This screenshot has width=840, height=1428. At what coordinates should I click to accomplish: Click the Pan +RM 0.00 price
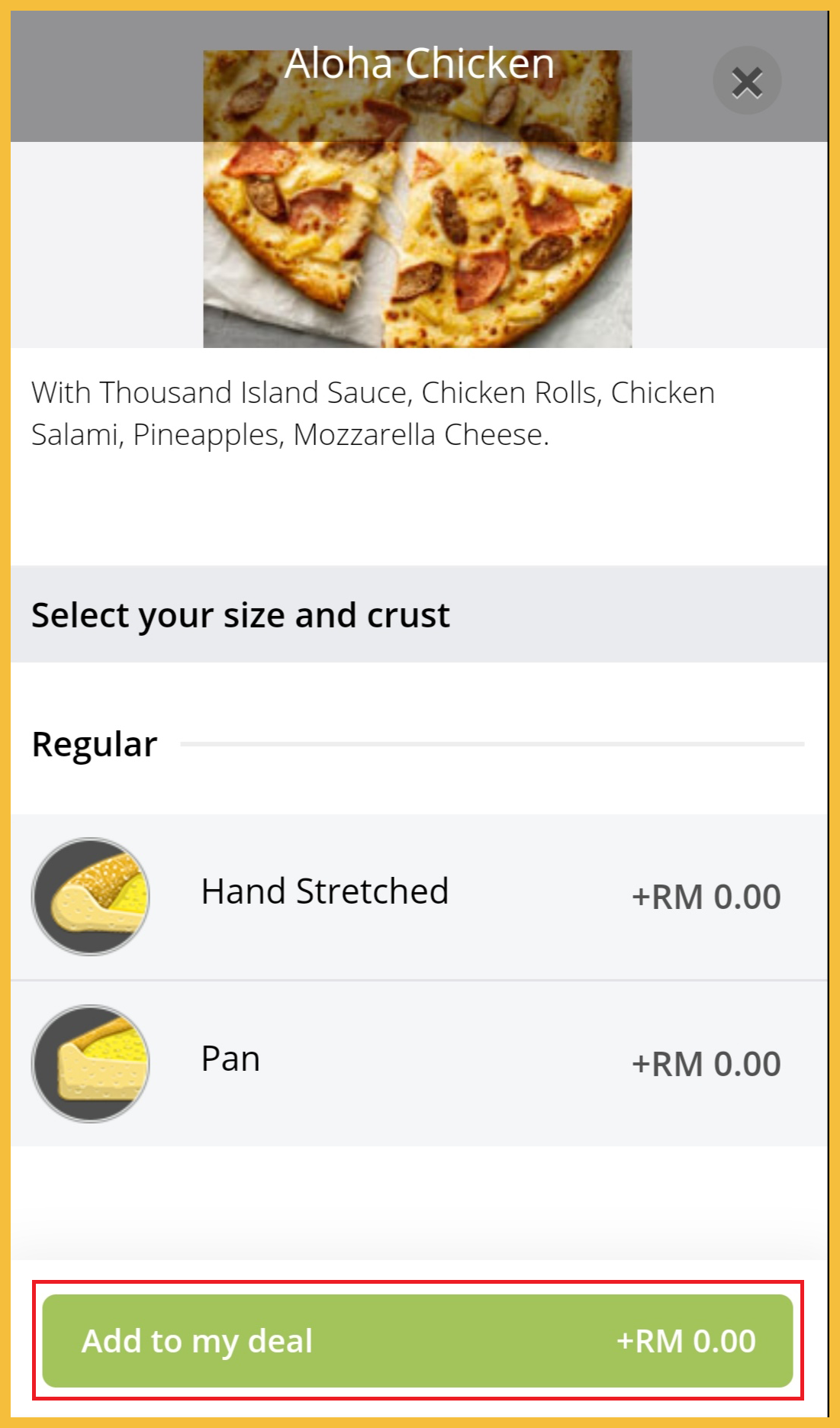tap(706, 1064)
